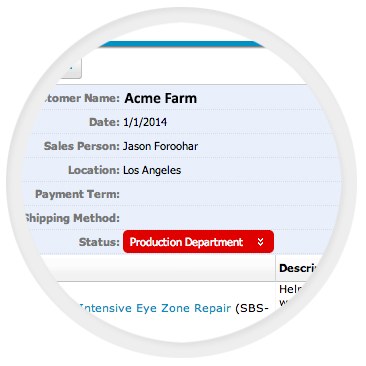Click the double chevron on the Status button
This screenshot has height=366, width=366.
point(260,242)
